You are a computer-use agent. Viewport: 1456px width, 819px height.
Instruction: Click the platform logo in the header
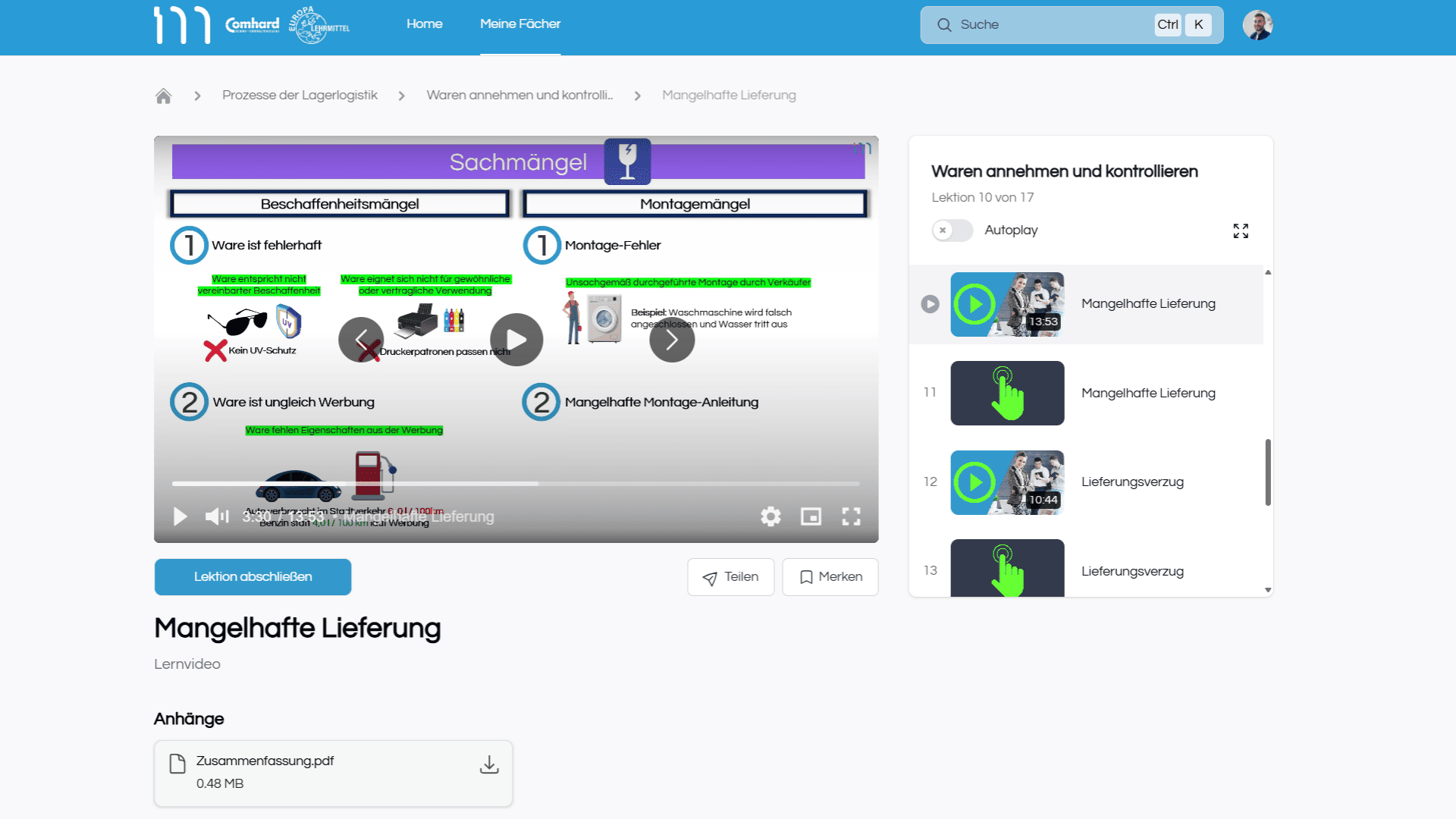pyautogui.click(x=182, y=25)
